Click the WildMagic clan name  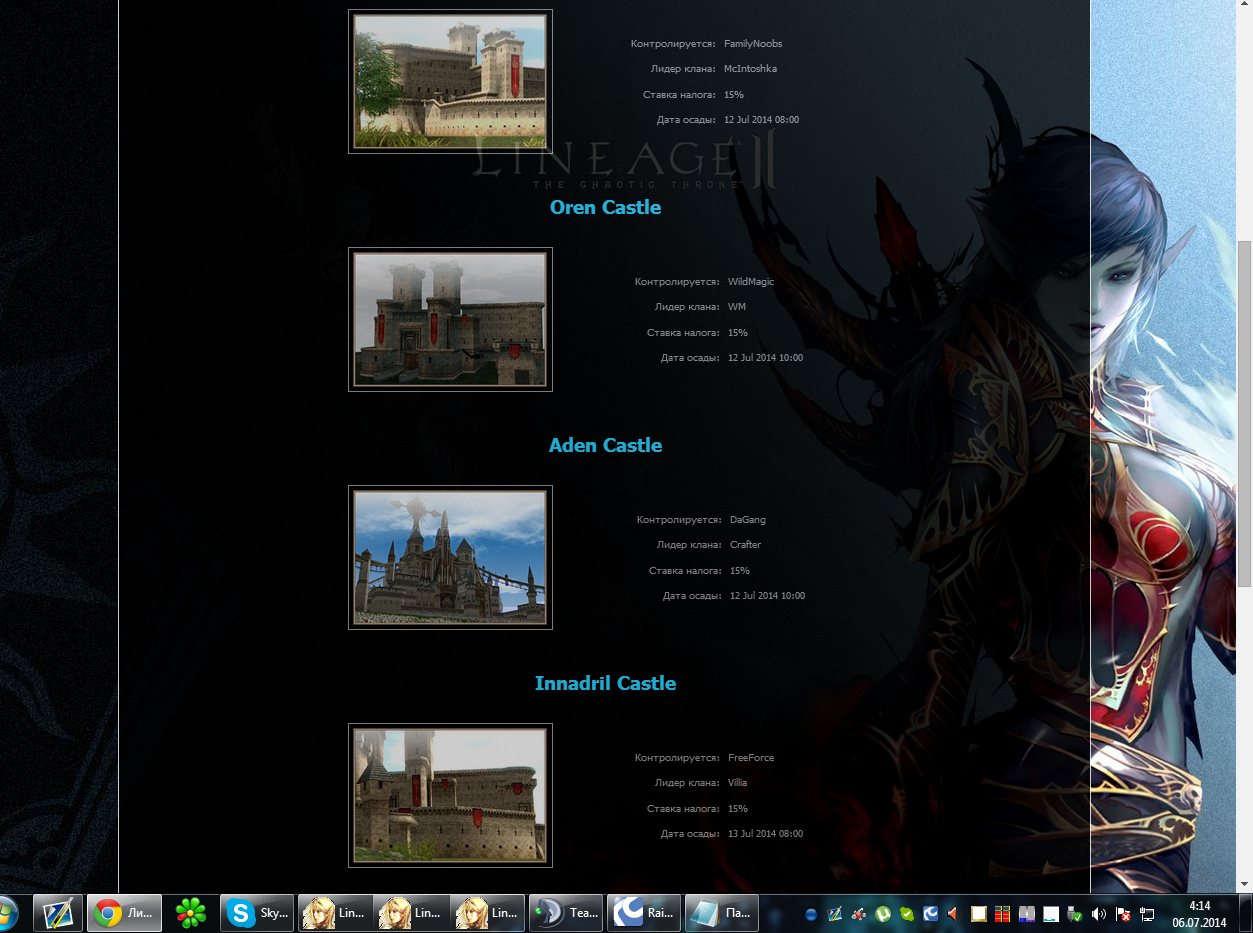point(751,282)
